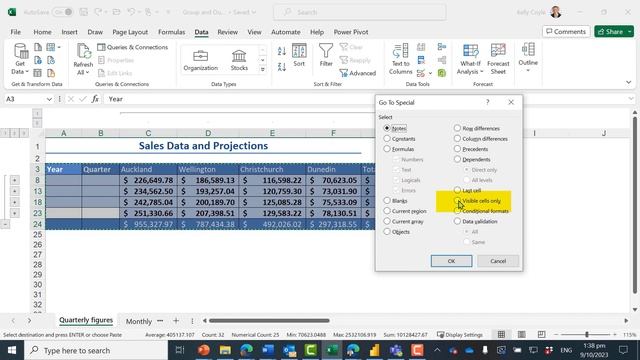Open Task View on taskbar

tap(180, 350)
